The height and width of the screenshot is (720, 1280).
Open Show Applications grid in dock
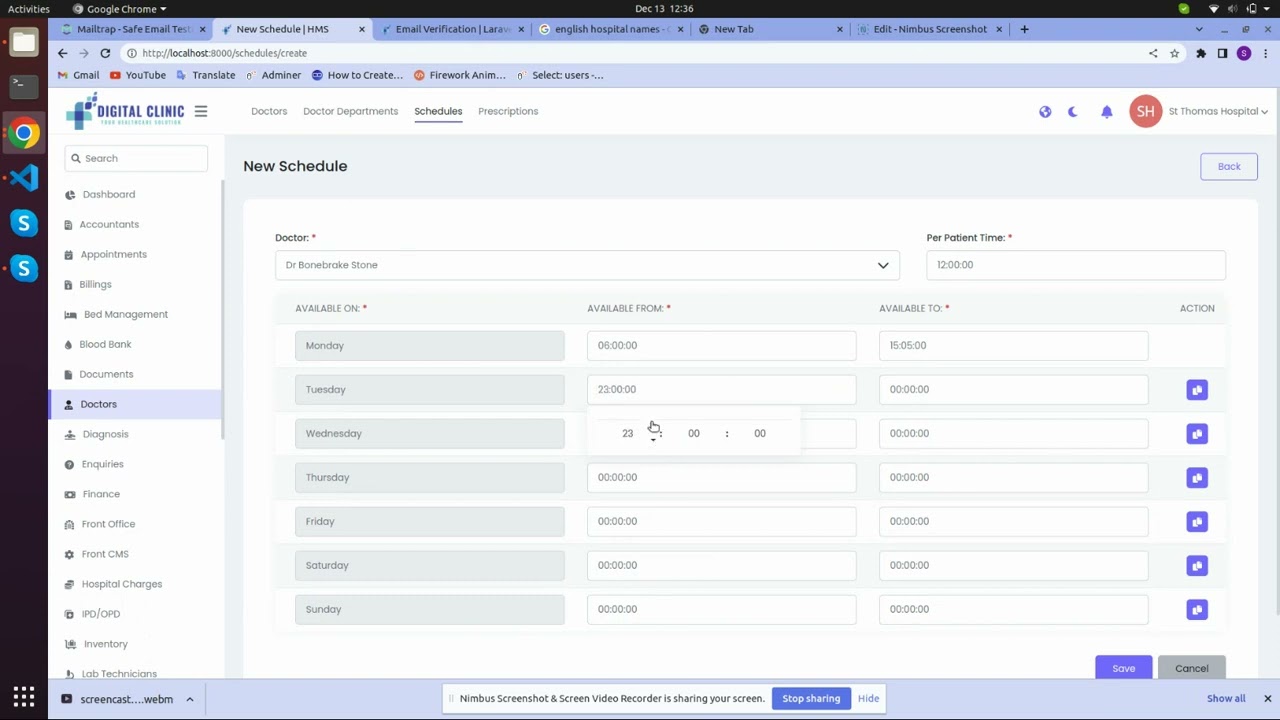click(24, 697)
